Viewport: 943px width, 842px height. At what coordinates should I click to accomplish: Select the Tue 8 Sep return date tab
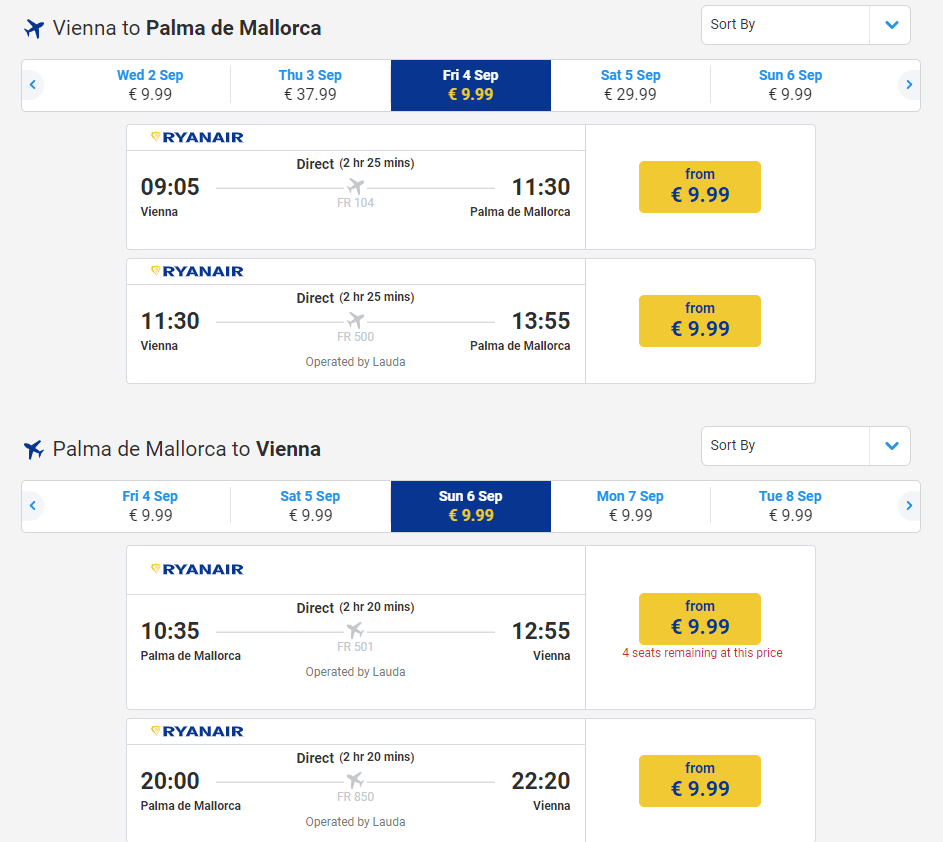(790, 506)
